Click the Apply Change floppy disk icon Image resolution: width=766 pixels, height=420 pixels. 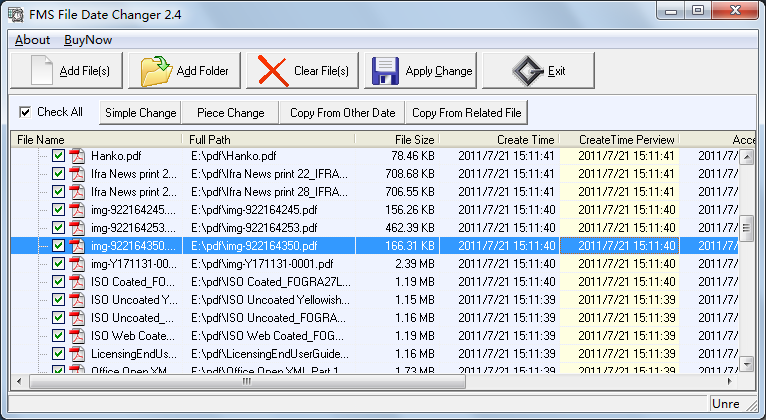386,71
